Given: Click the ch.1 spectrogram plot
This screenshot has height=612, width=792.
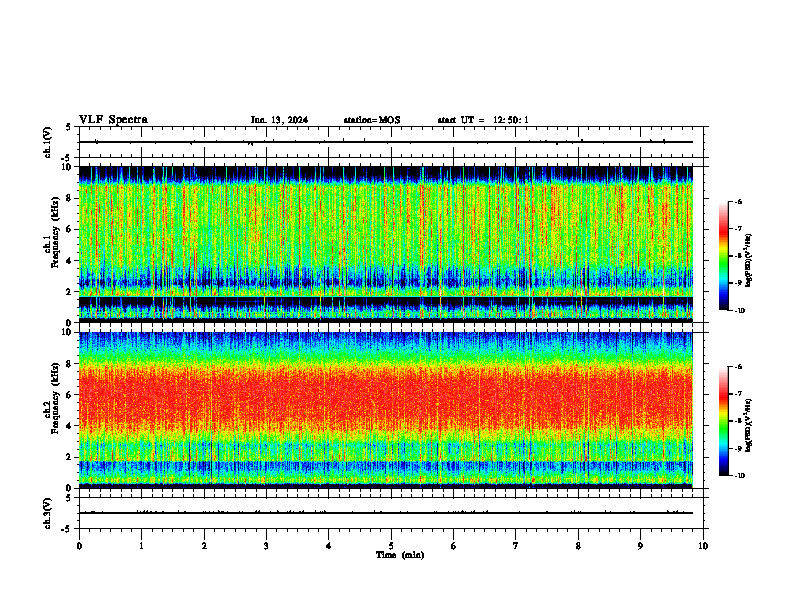Looking at the screenshot, I should point(386,244).
